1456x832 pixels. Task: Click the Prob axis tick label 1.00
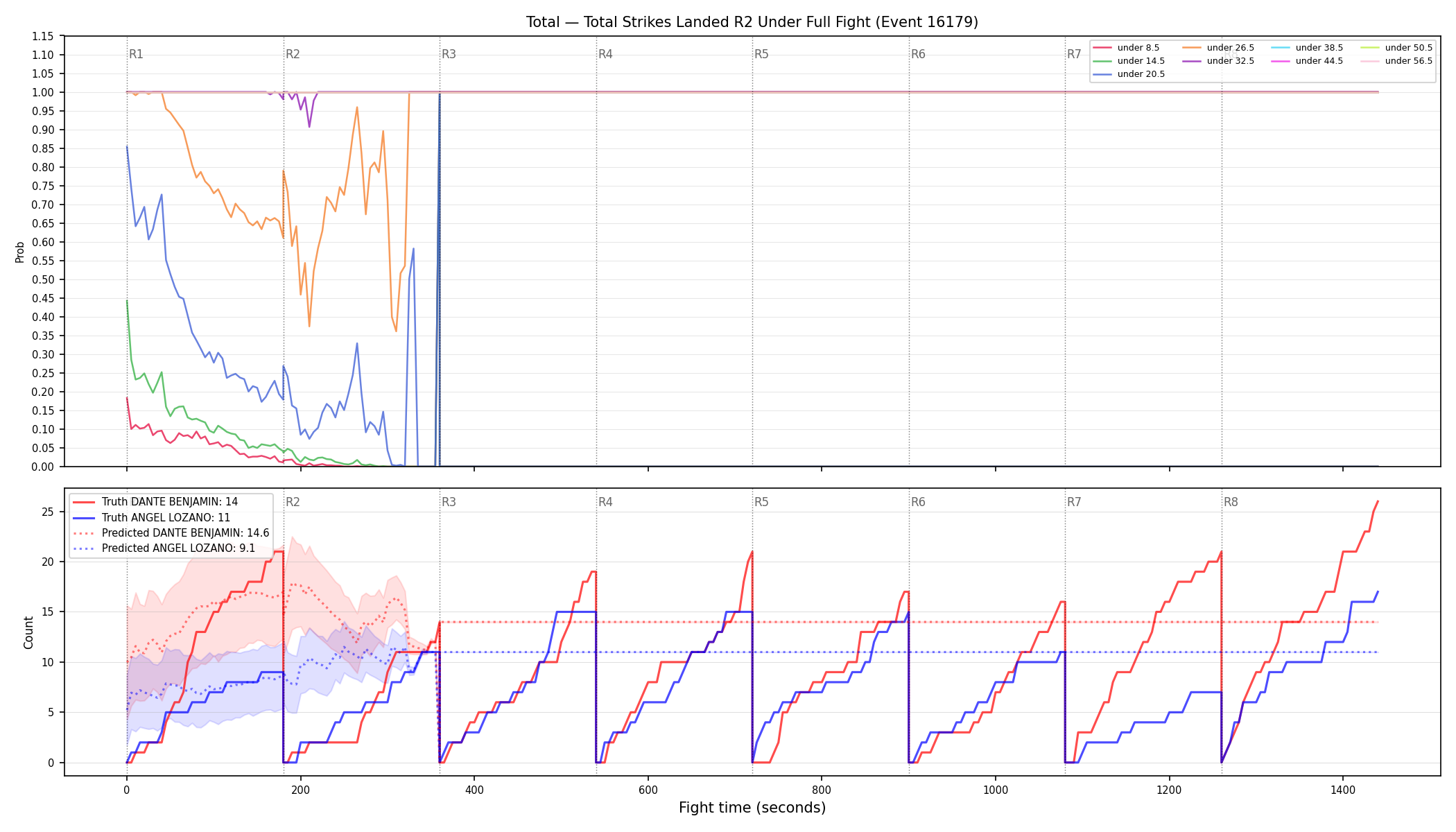click(x=43, y=92)
